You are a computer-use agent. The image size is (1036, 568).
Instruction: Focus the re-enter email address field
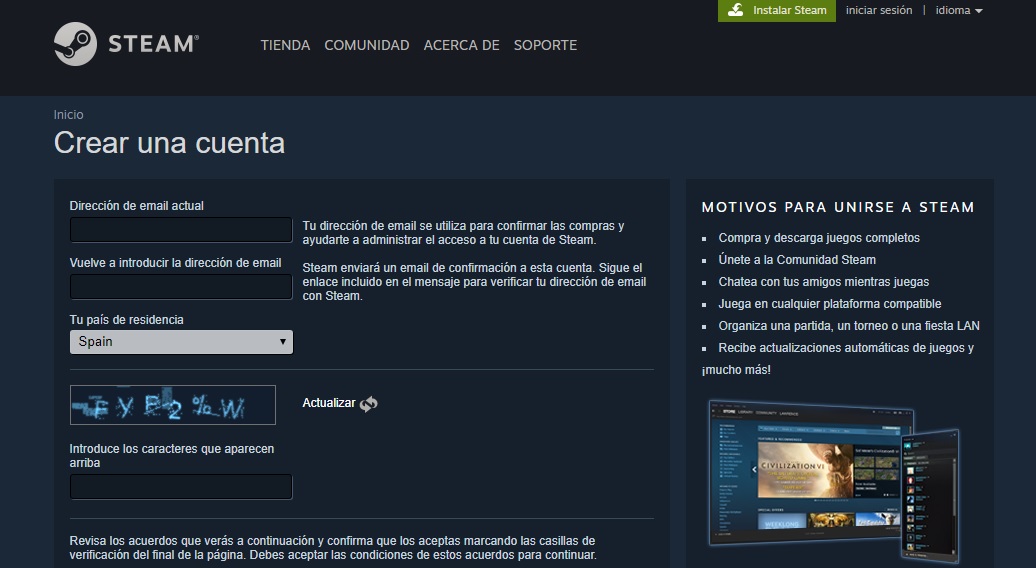coord(181,287)
